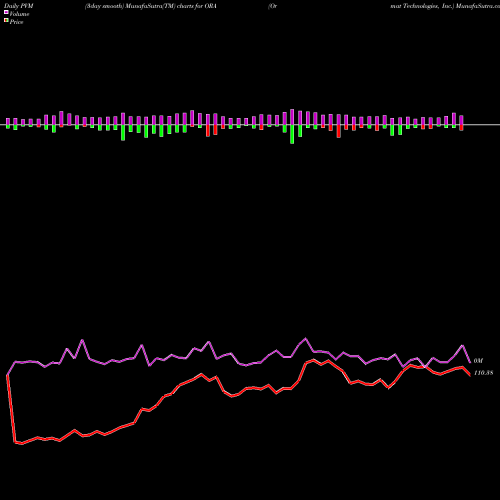Viewport: 500px width, 500px height.
Task: Click the Volume legend color swatch
Action: 6,13
